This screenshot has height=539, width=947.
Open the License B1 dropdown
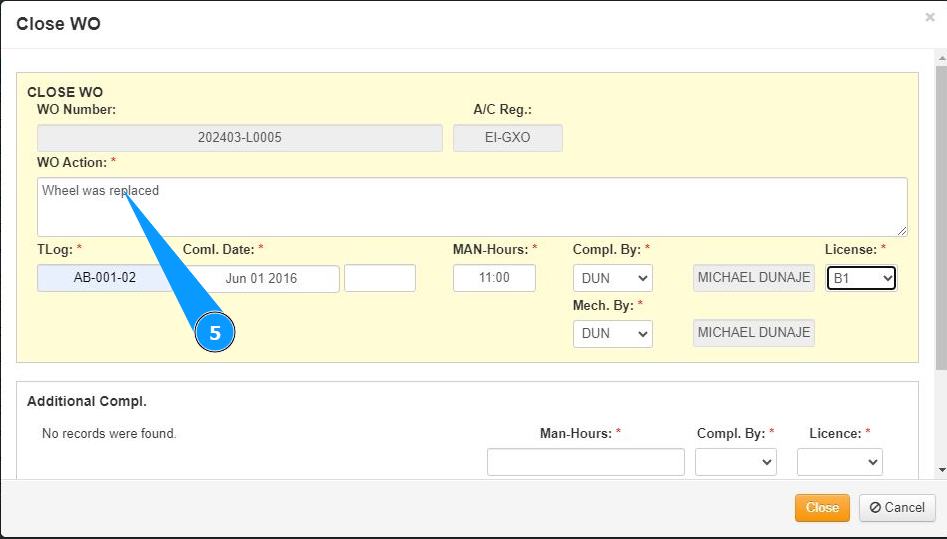coord(861,278)
